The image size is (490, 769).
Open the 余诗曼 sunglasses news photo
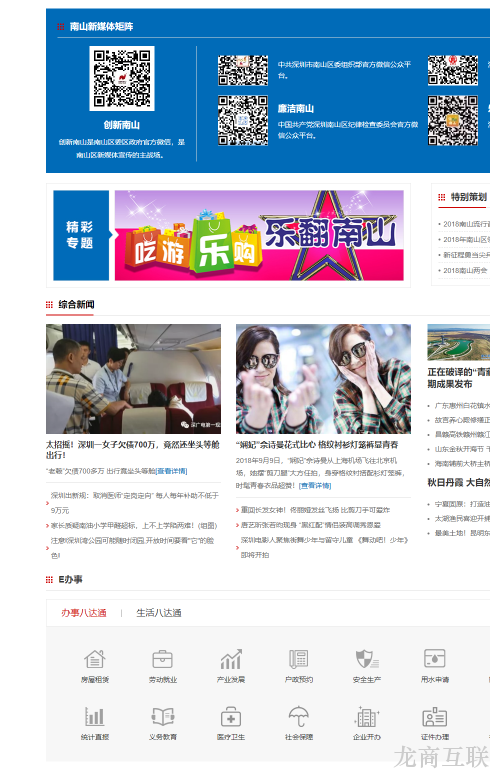pyautogui.click(x=323, y=379)
